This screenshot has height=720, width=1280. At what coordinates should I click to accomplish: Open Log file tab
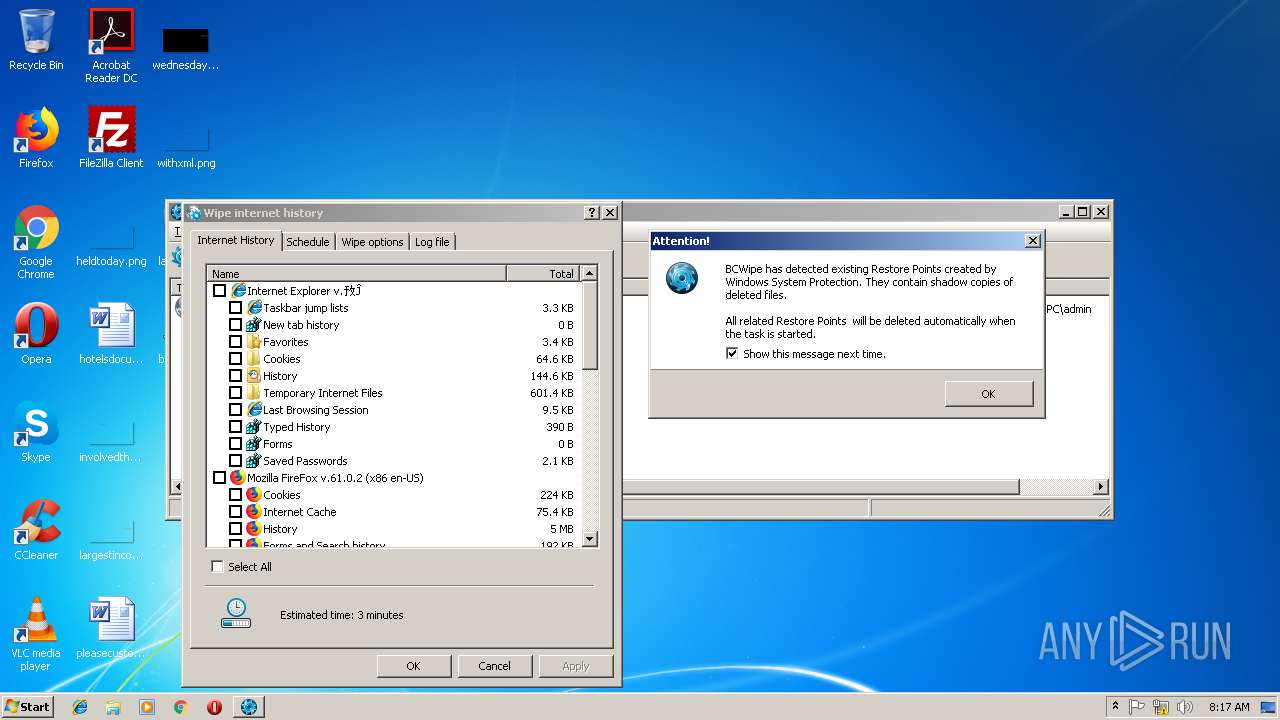pos(432,242)
